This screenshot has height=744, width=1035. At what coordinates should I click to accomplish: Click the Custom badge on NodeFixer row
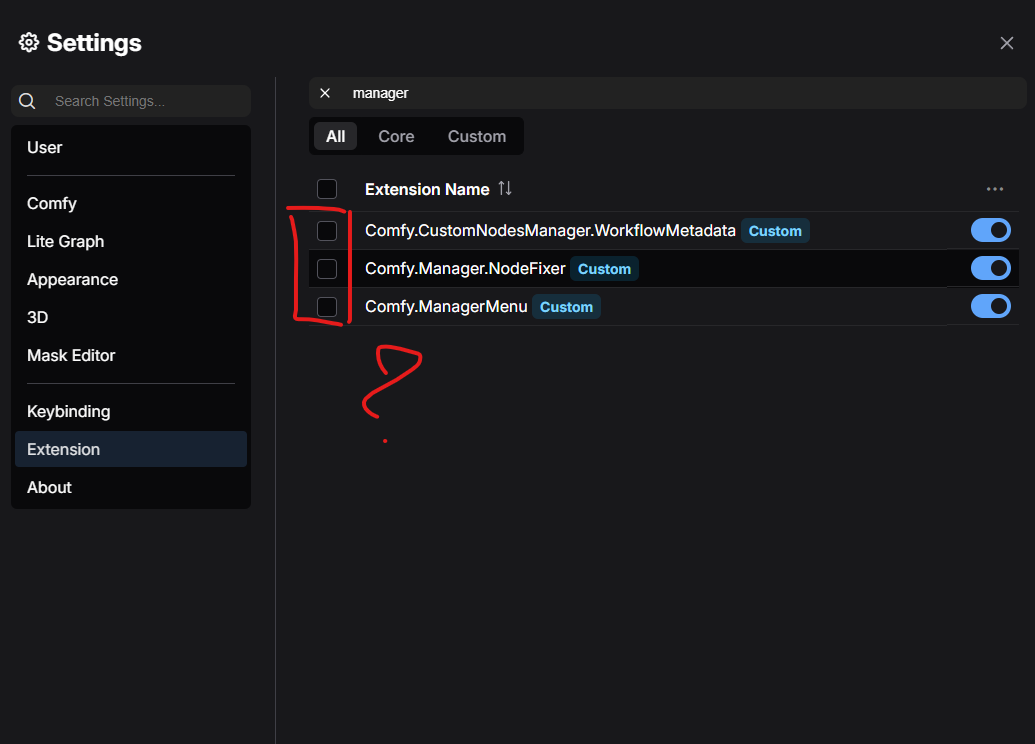coord(604,269)
